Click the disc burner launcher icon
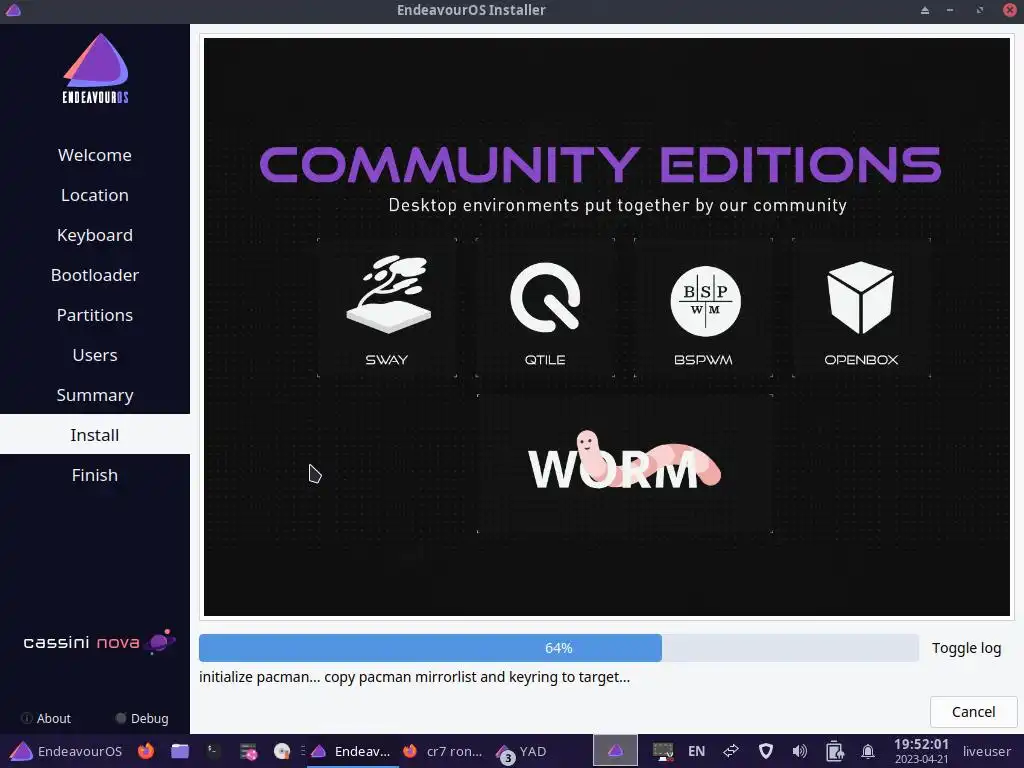Screen dimensions: 1024x768 point(281,751)
